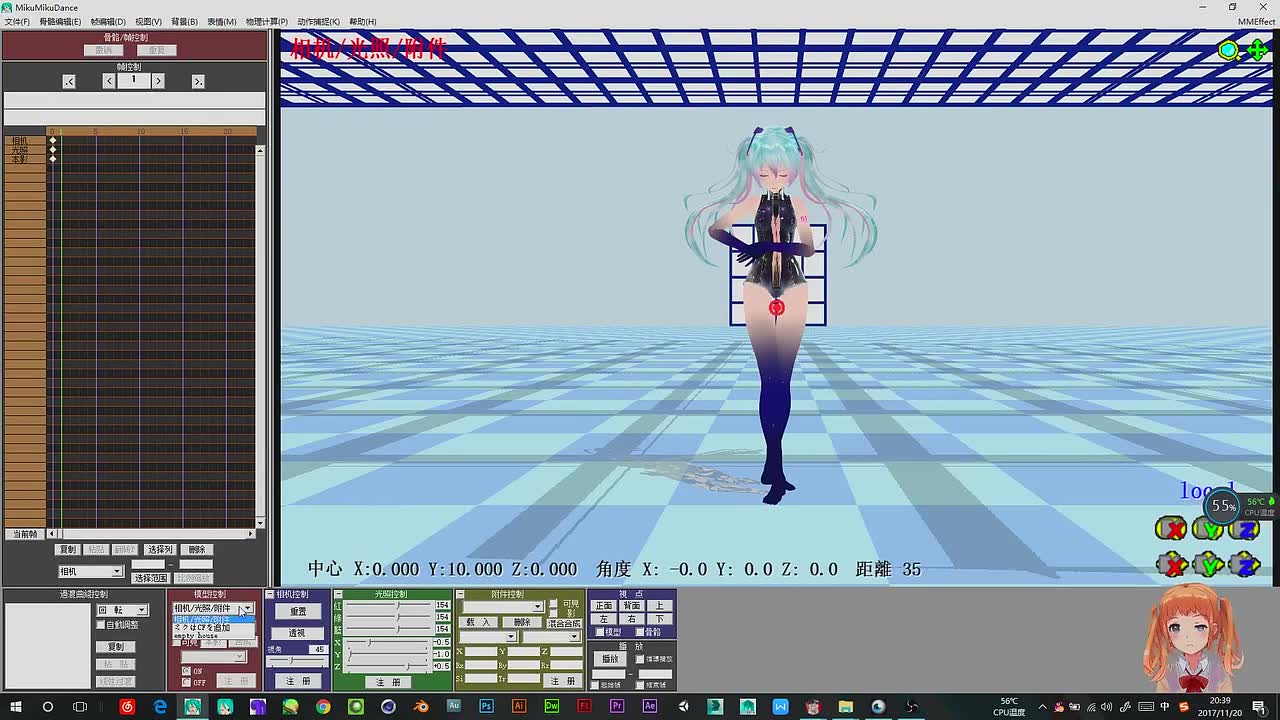The image size is (1280, 720).
Task: Jump to next keyframe with '>.' button
Action: [198, 81]
